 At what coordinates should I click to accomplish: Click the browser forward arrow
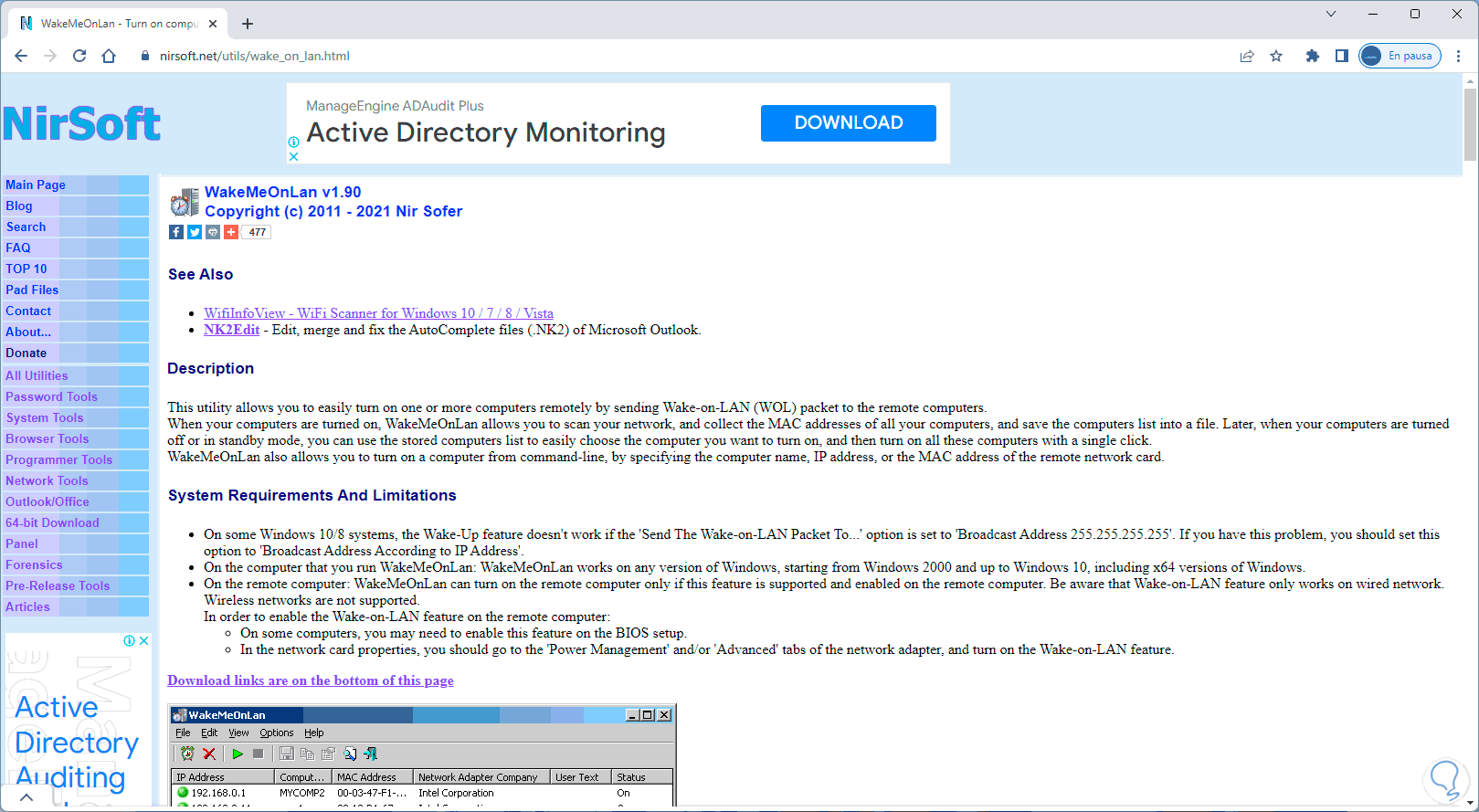[x=50, y=56]
